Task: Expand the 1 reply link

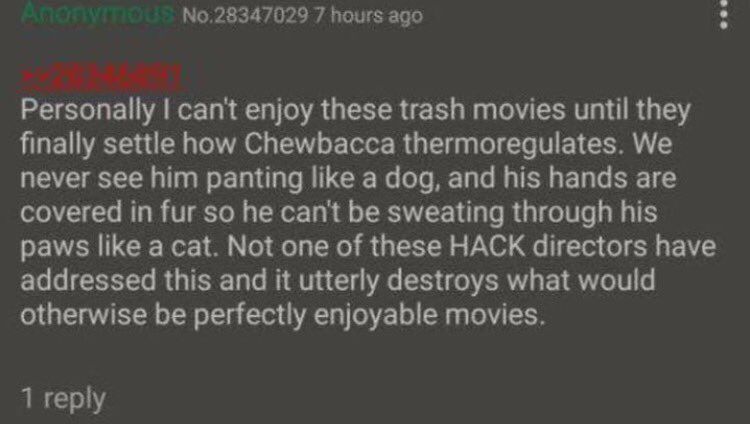Action: coord(63,398)
